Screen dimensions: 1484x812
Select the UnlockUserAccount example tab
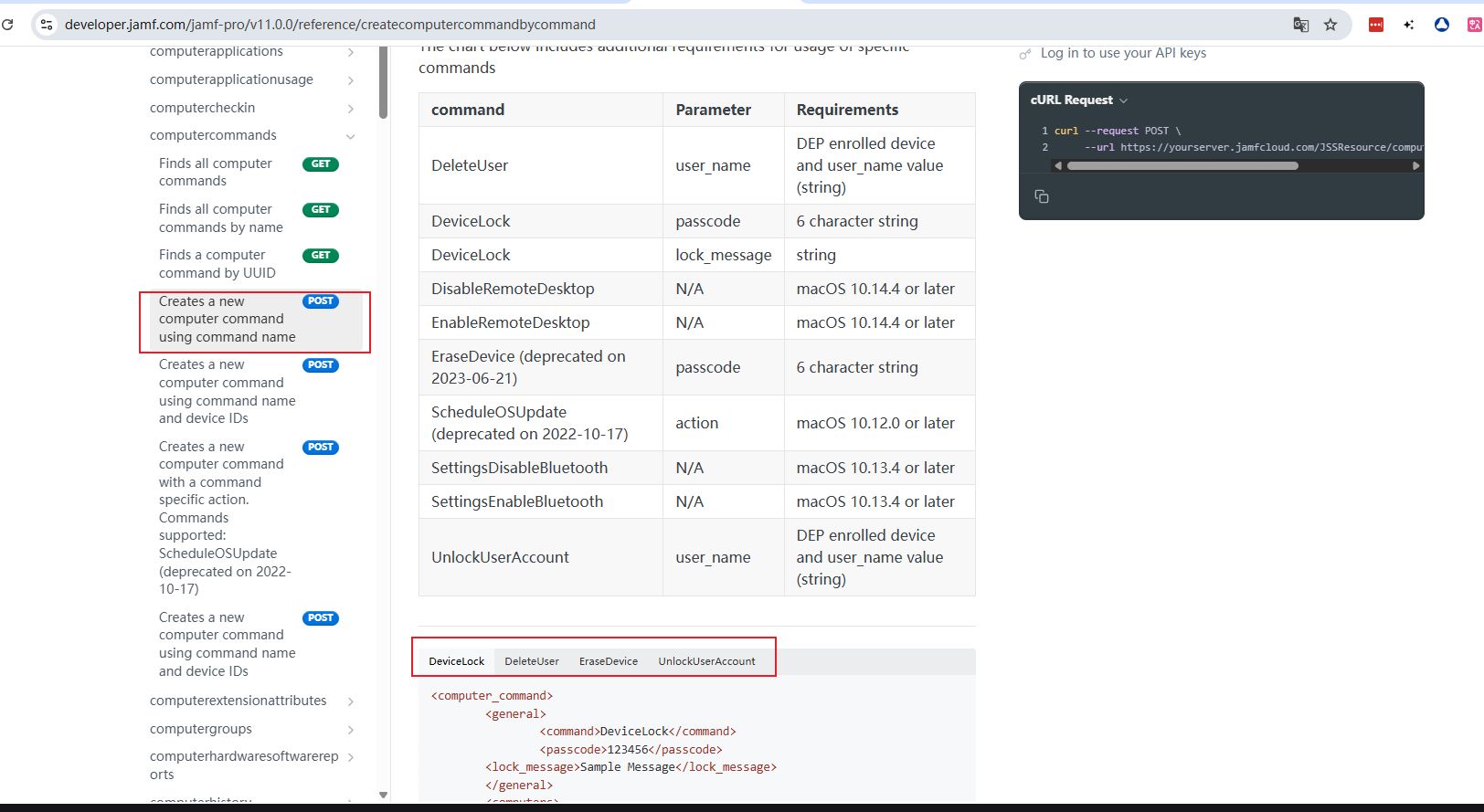(x=706, y=661)
